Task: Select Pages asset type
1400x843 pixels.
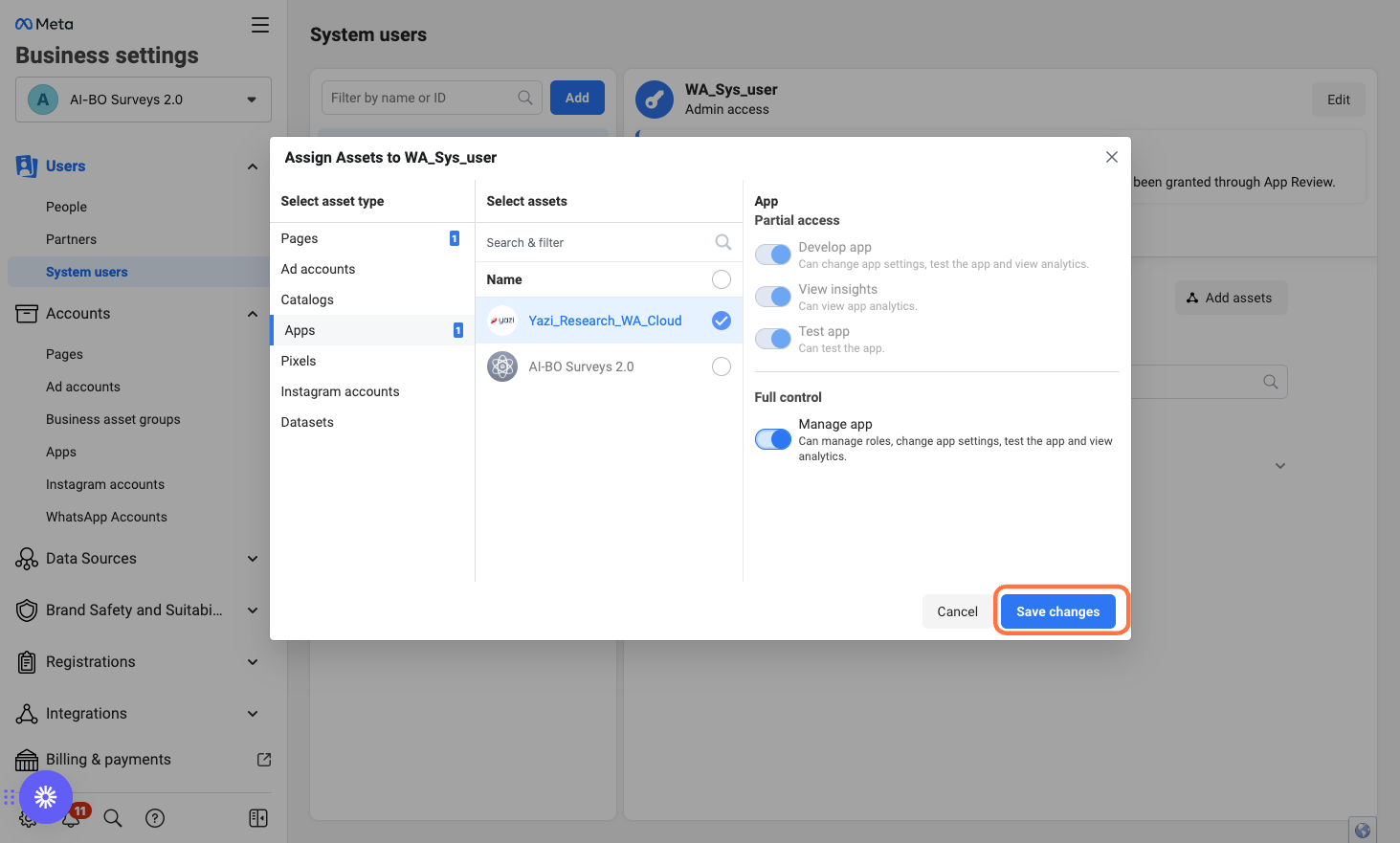Action: (x=372, y=238)
